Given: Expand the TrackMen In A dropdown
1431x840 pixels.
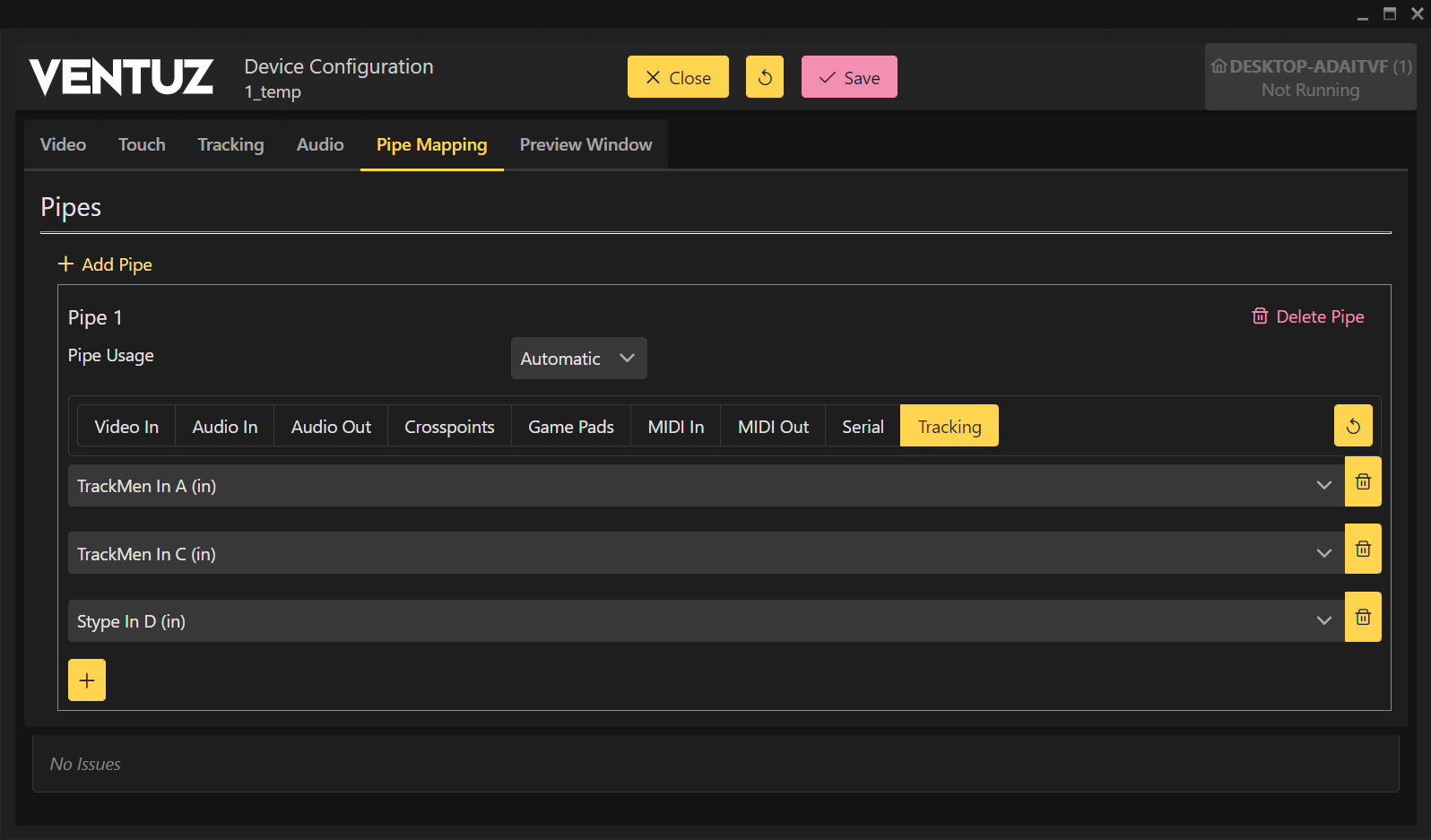Looking at the screenshot, I should tap(1323, 486).
